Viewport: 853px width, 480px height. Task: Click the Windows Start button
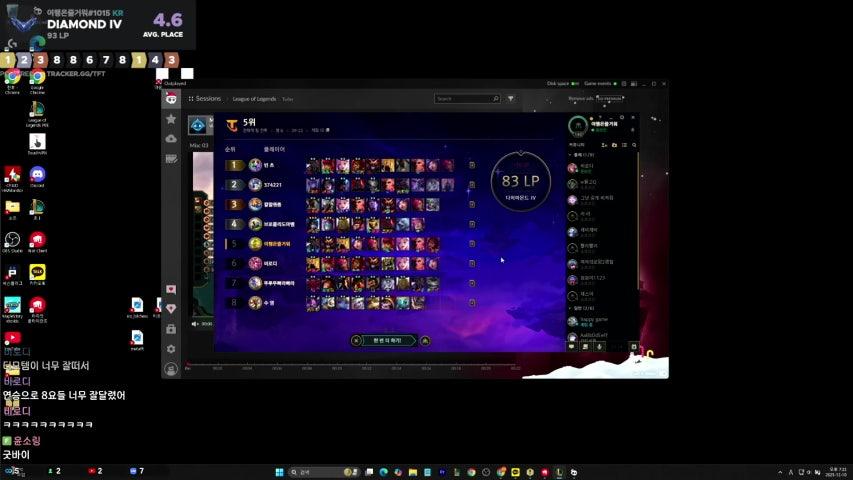tap(279, 472)
